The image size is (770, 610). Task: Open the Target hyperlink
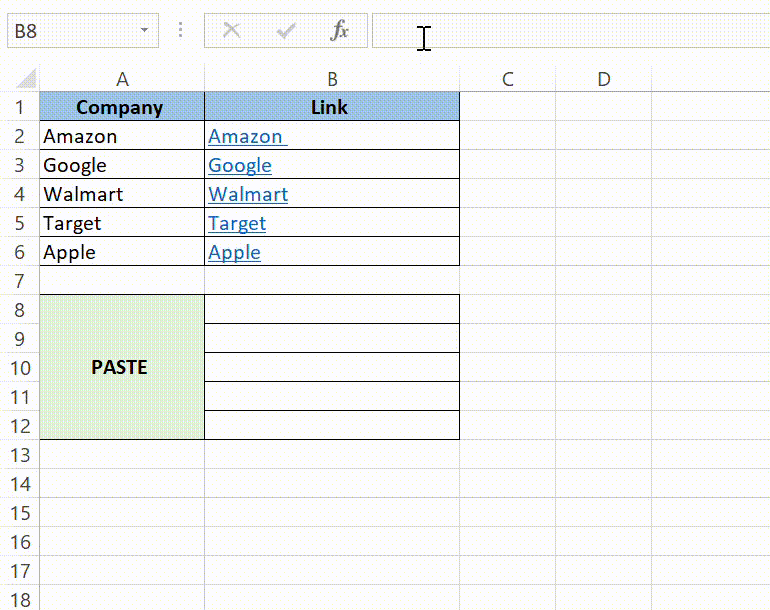point(237,224)
